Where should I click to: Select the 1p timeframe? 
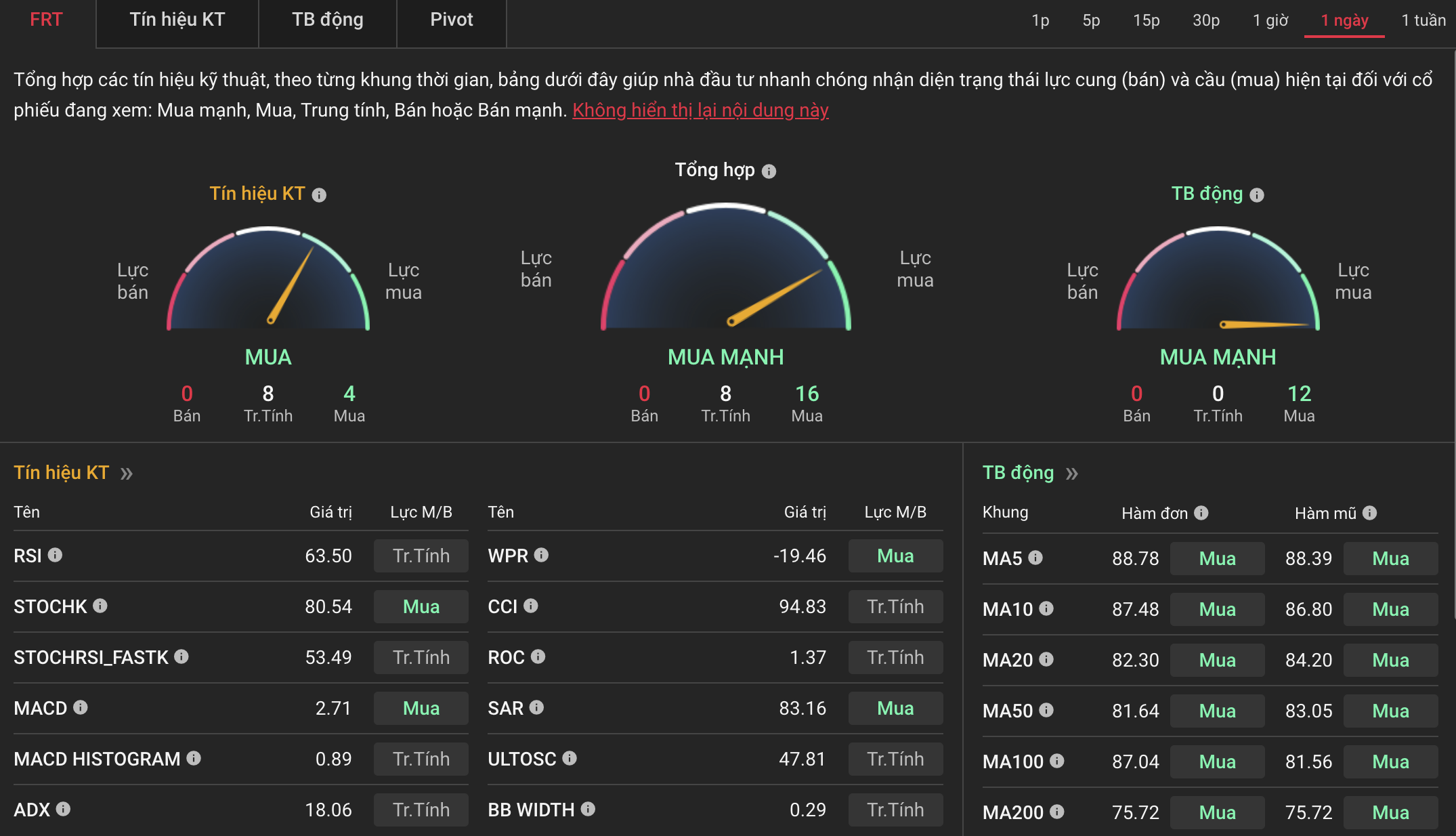(1040, 20)
